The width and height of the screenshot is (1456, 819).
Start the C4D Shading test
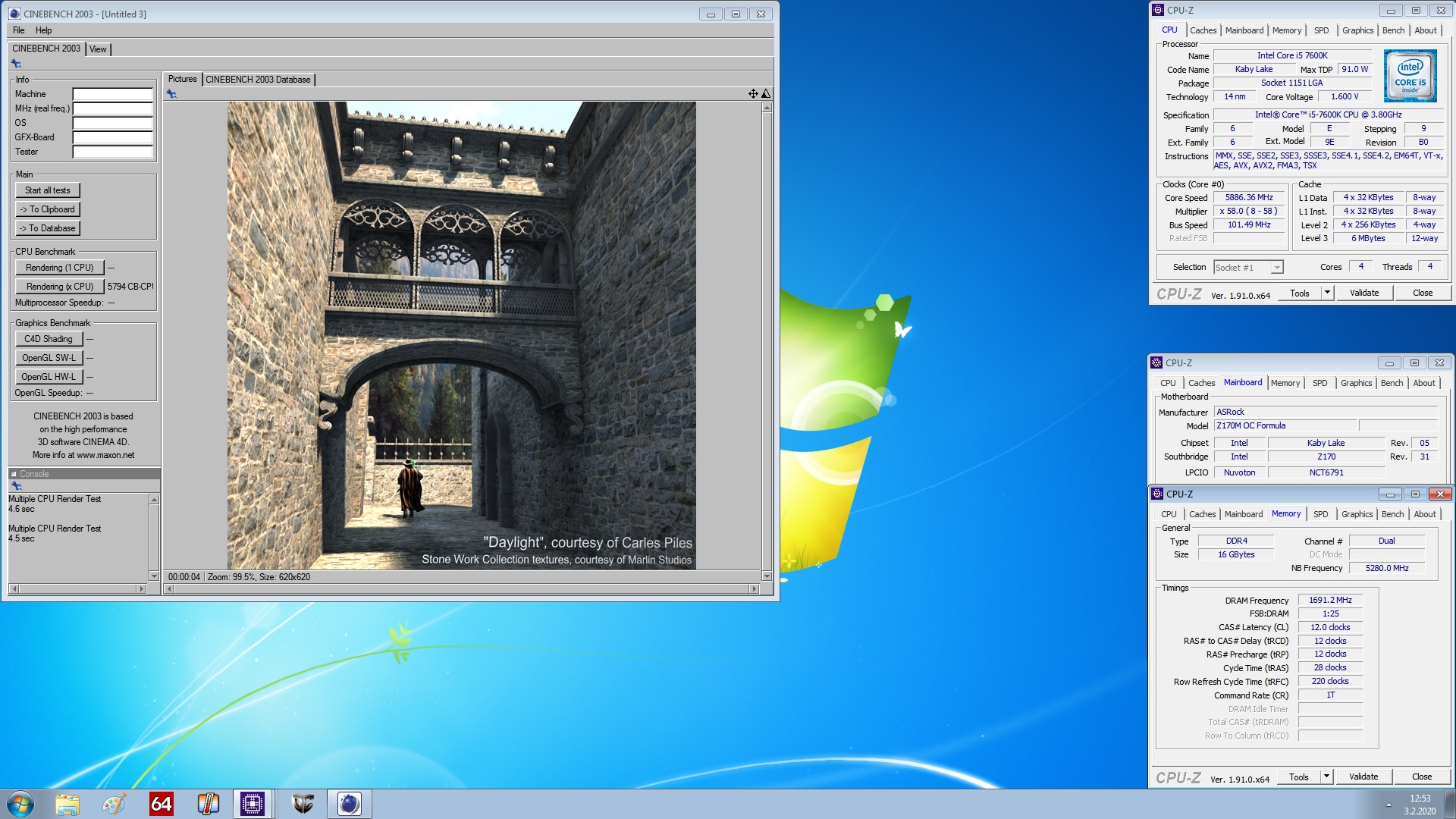click(x=49, y=339)
